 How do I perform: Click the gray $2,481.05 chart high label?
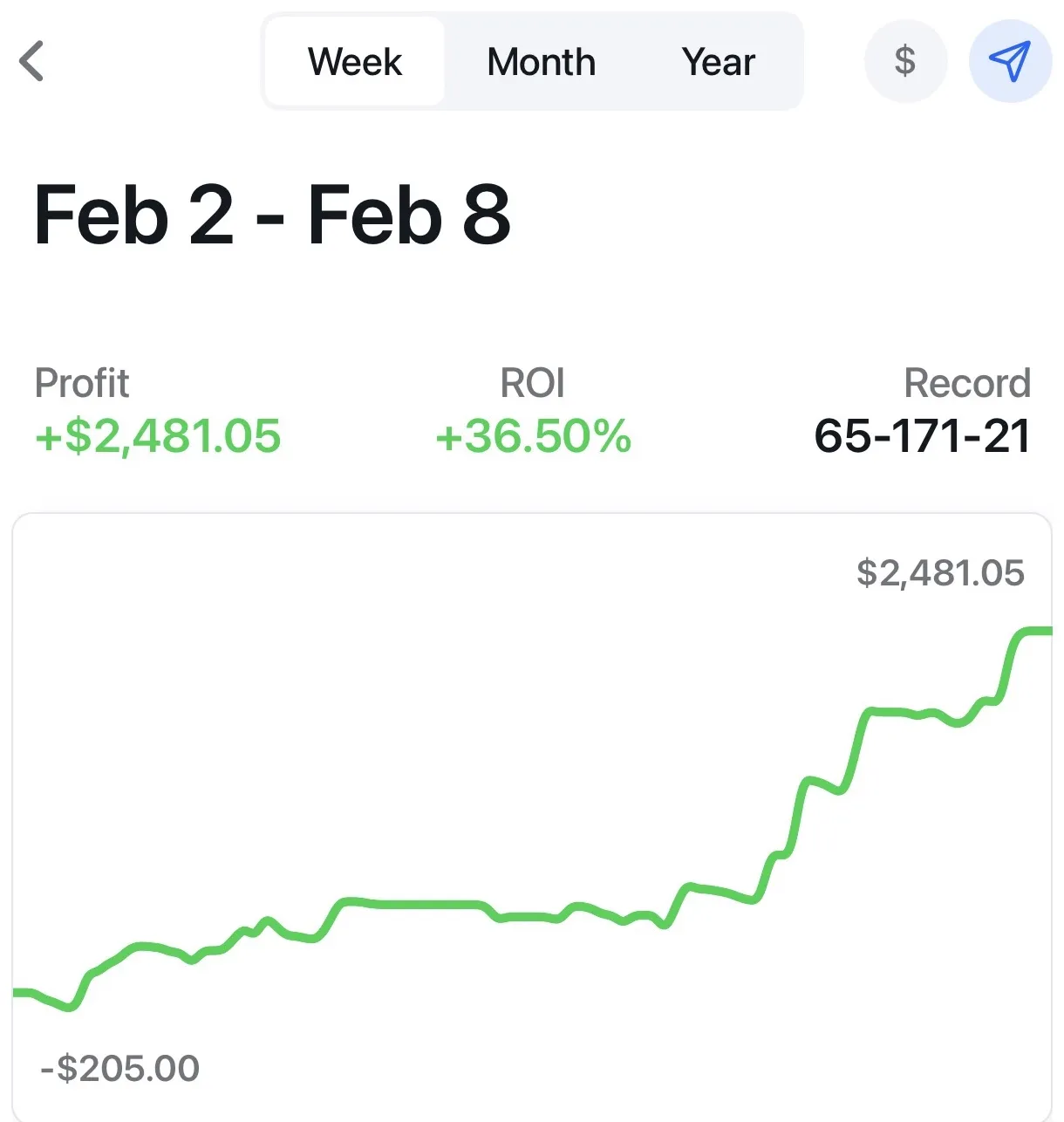940,573
